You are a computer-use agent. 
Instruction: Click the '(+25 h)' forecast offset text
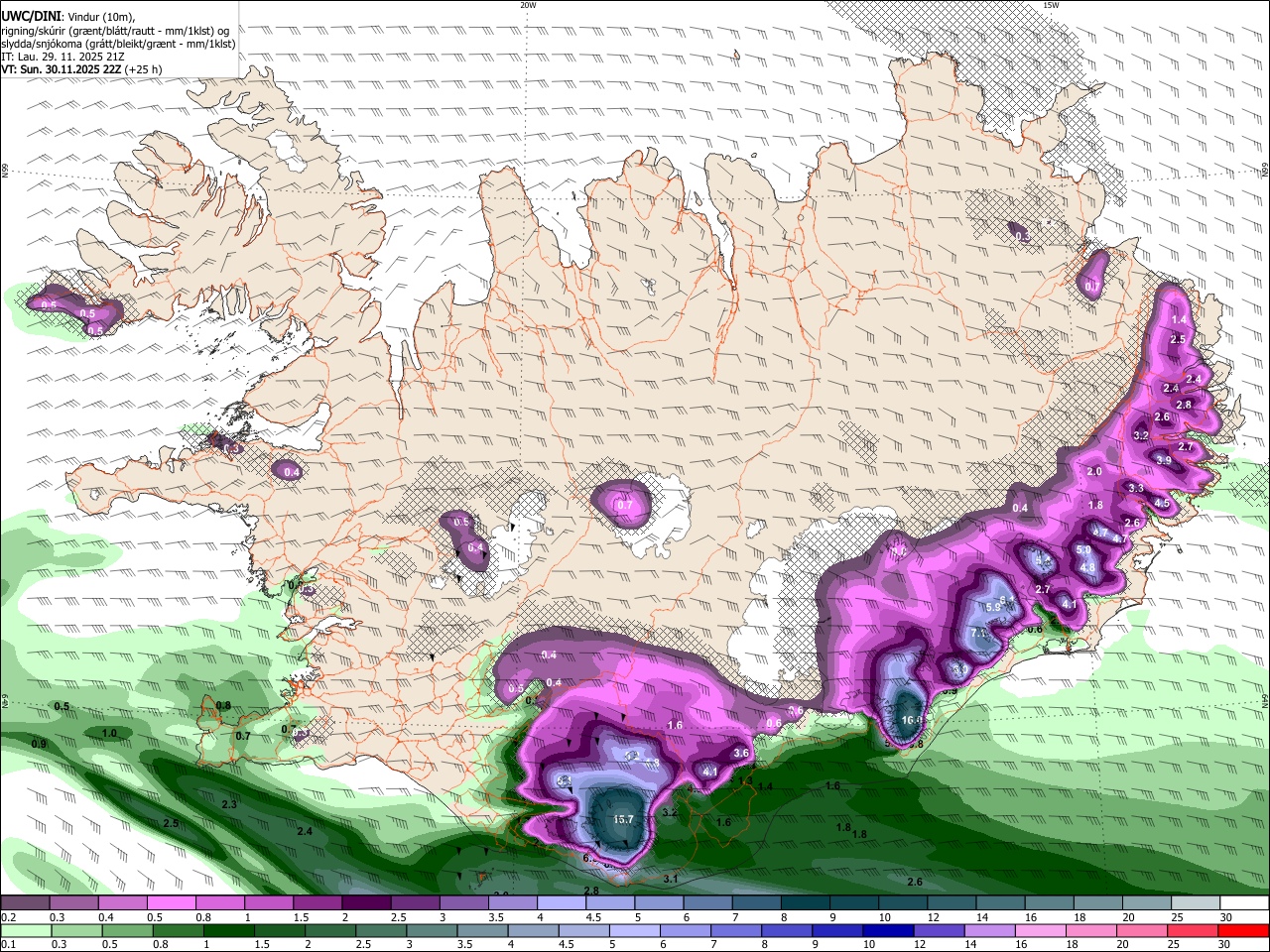pyautogui.click(x=144, y=69)
